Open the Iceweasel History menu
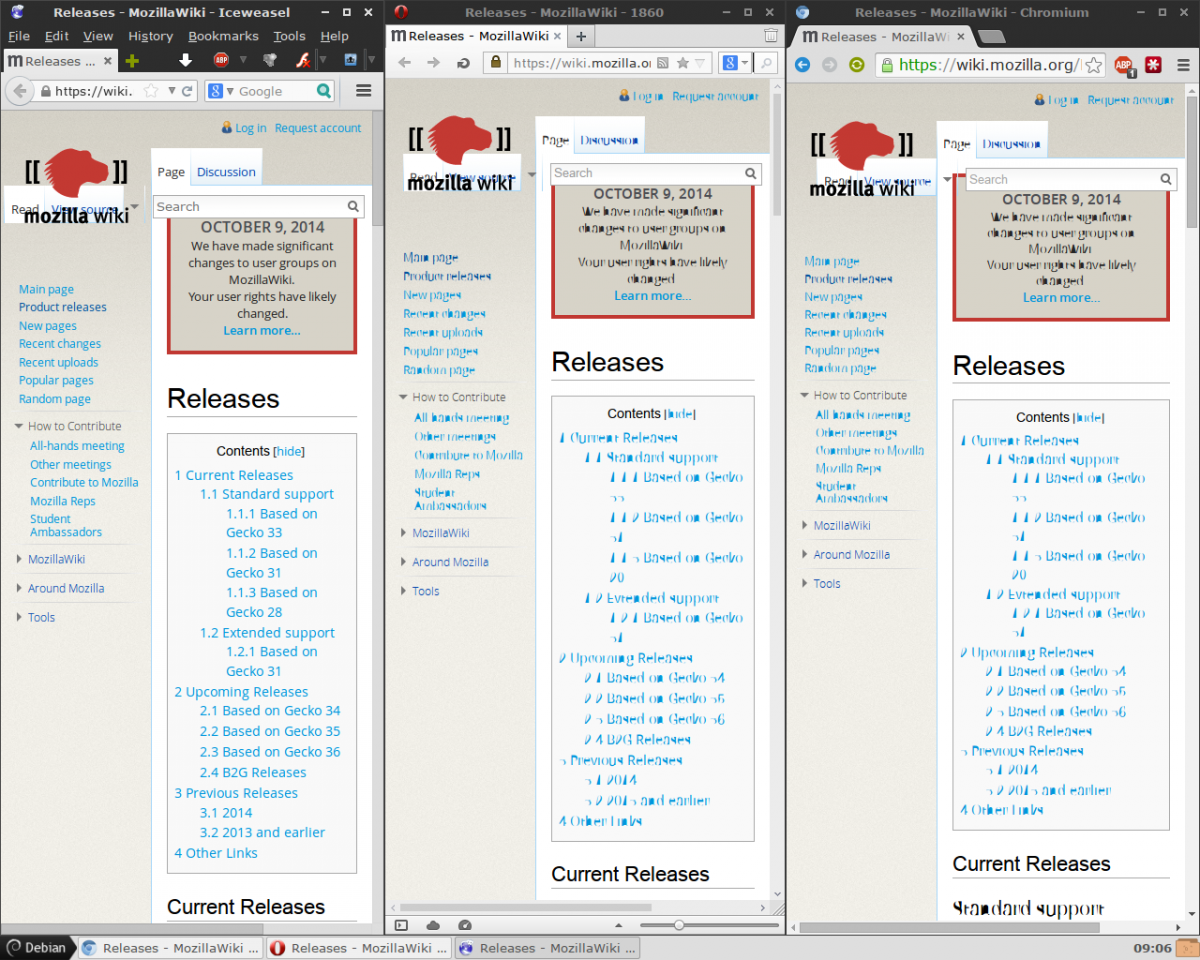The width and height of the screenshot is (1200, 960). tap(150, 36)
